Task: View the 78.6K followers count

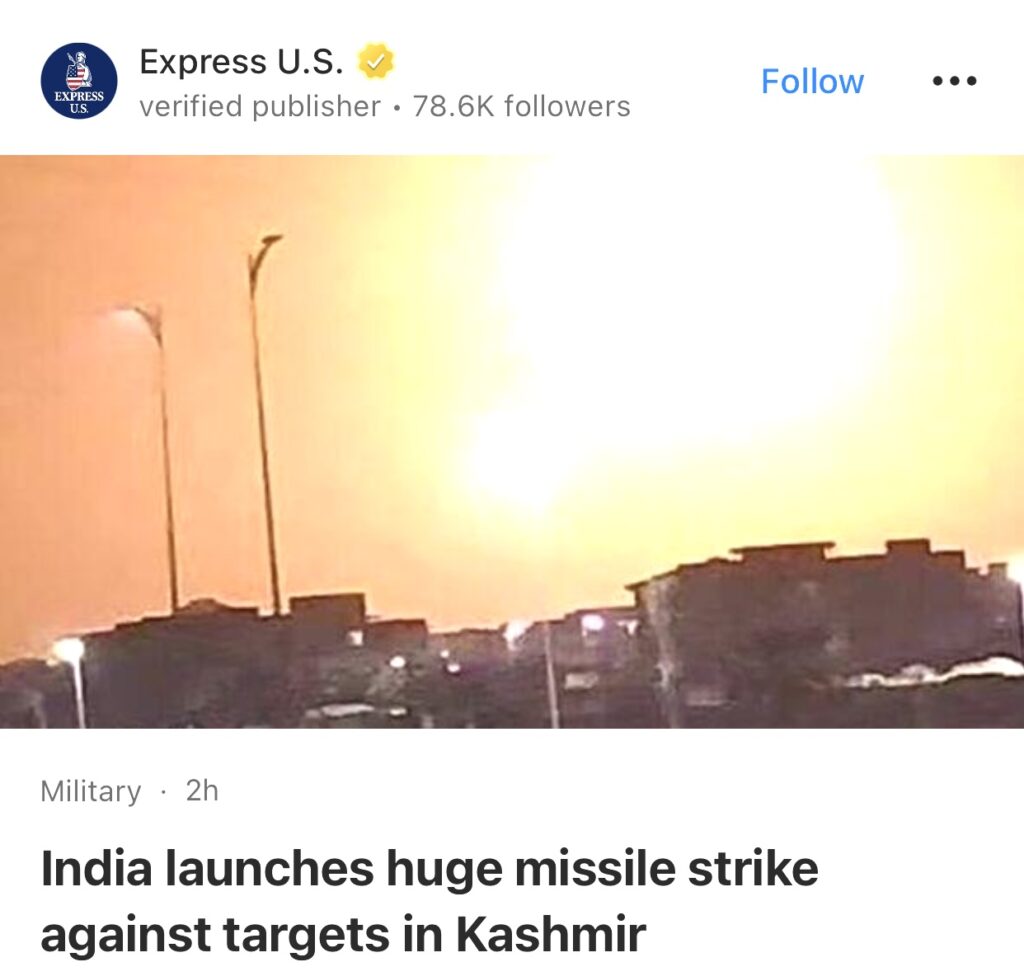Action: [x=521, y=106]
